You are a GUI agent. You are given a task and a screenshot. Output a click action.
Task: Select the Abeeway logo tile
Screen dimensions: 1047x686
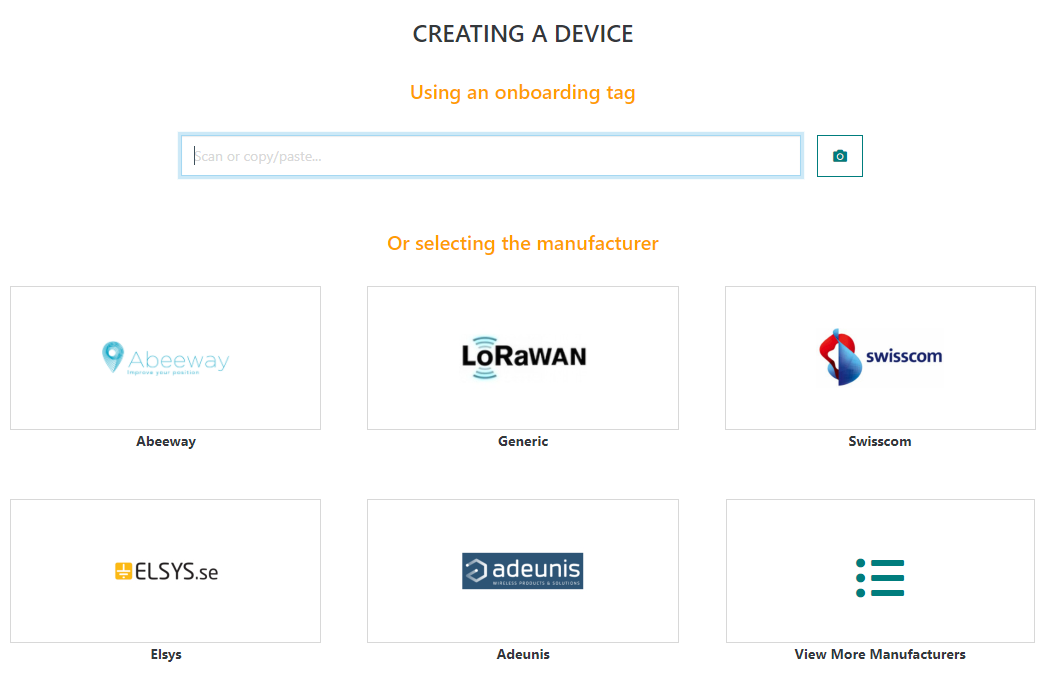(x=166, y=358)
